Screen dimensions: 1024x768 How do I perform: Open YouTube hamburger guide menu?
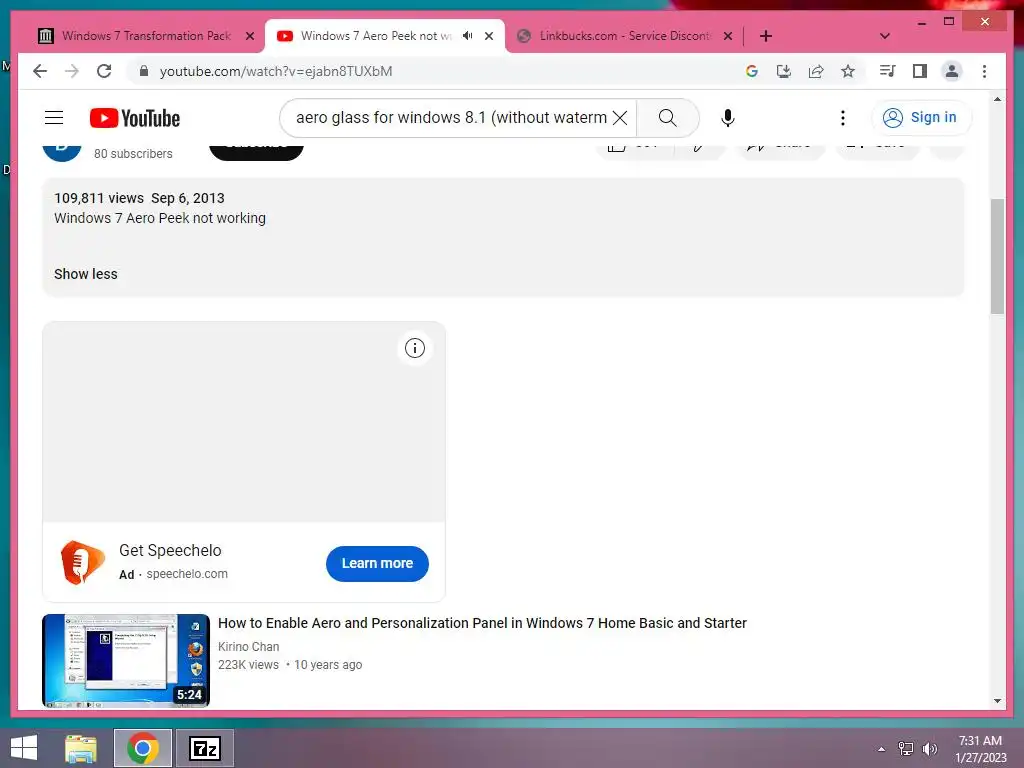54,118
